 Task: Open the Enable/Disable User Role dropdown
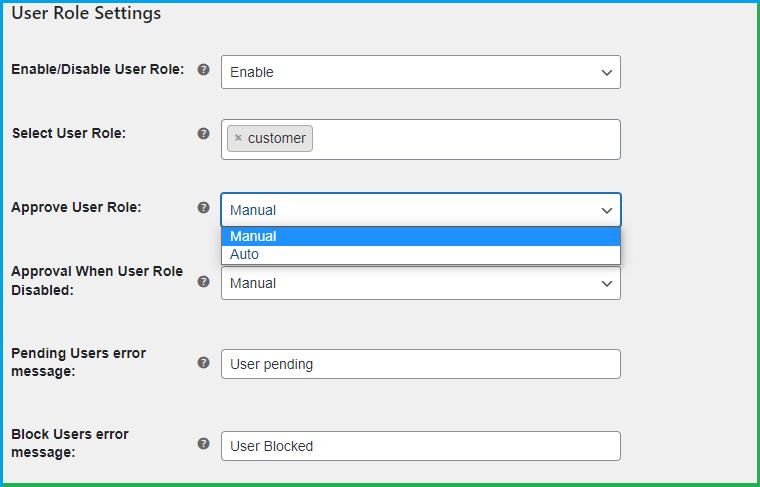420,72
